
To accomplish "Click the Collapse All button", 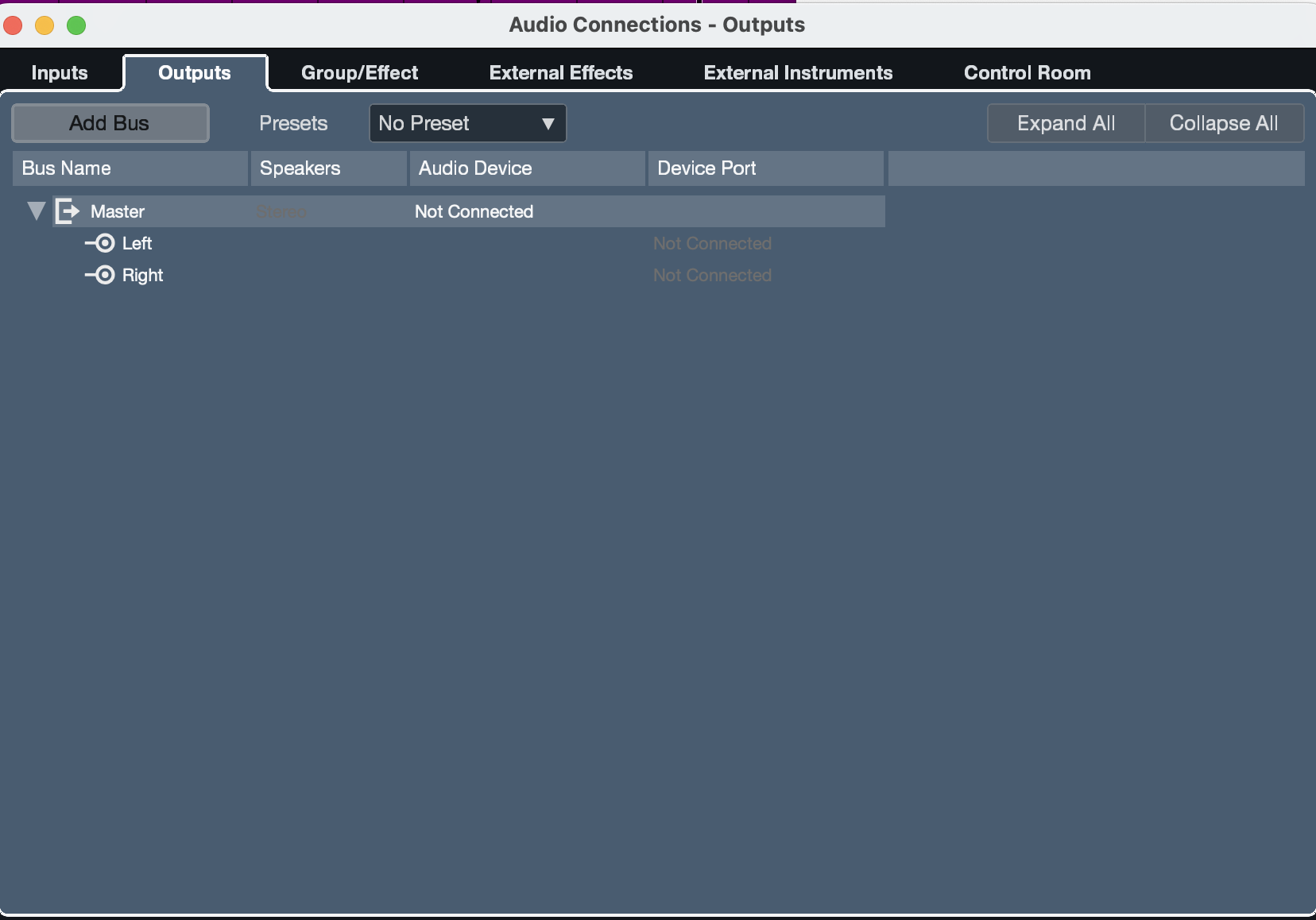I will [x=1224, y=123].
